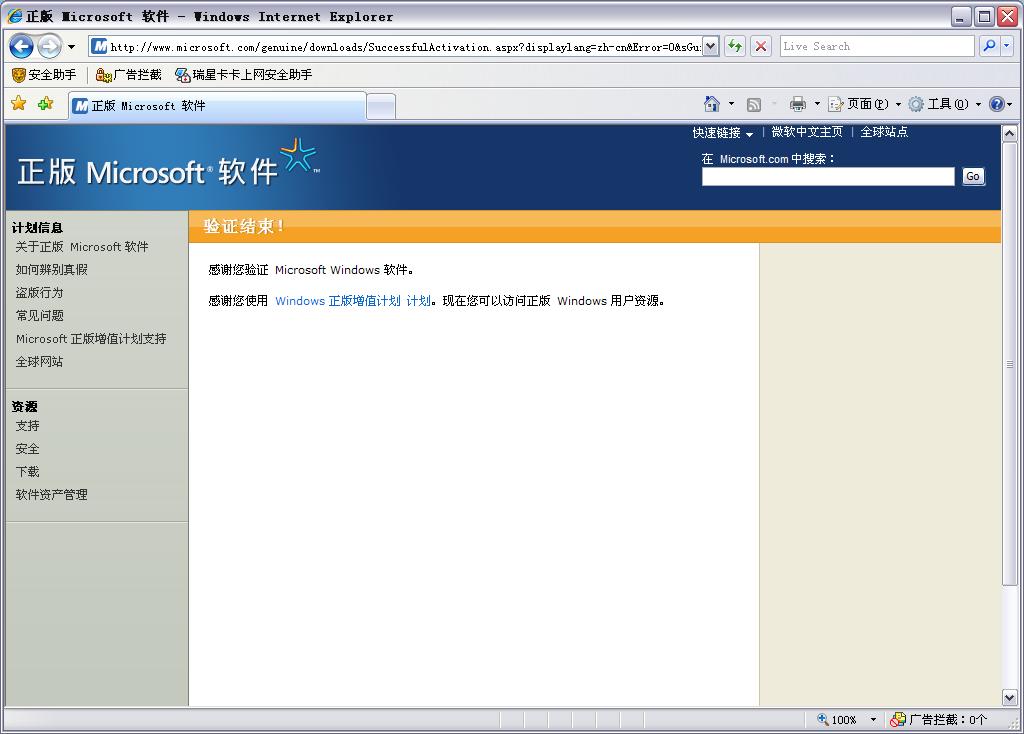The height and width of the screenshot is (734, 1024).
Task: Open a new blank tab
Action: 381,106
